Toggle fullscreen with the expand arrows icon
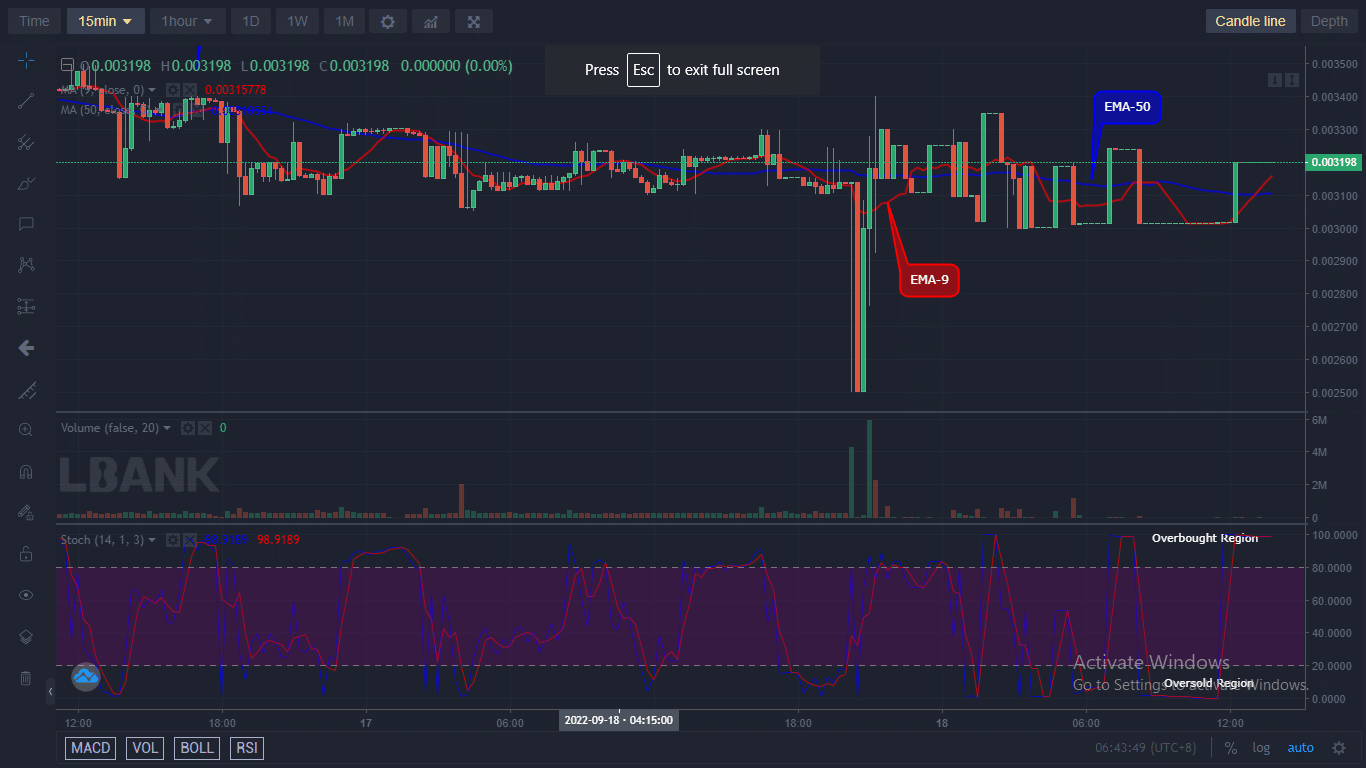 [x=474, y=21]
